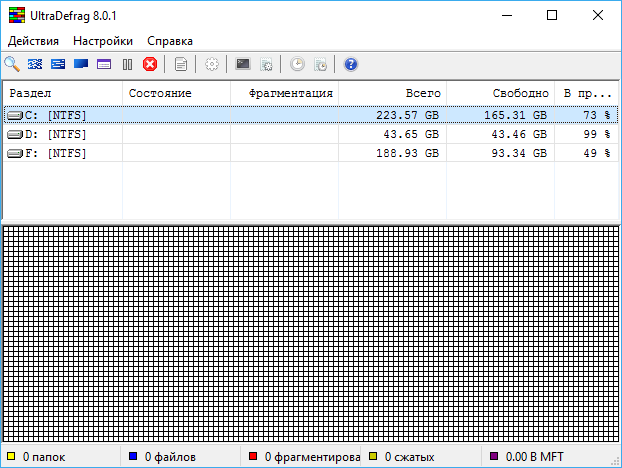Open the Действия menu

[33, 41]
